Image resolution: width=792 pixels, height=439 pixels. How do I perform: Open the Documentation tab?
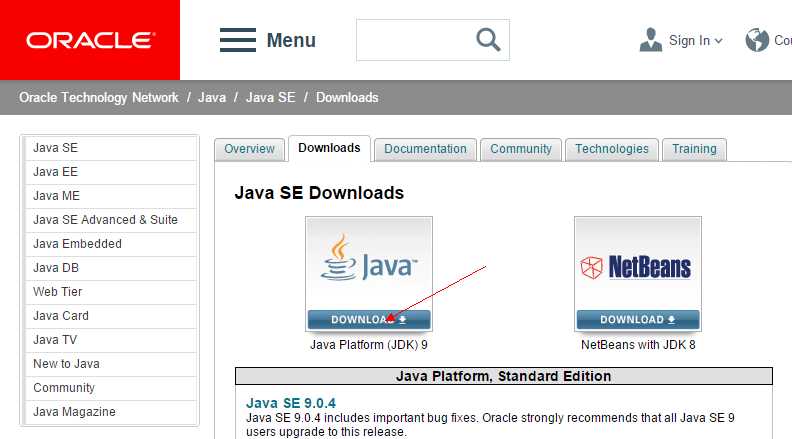coord(425,150)
